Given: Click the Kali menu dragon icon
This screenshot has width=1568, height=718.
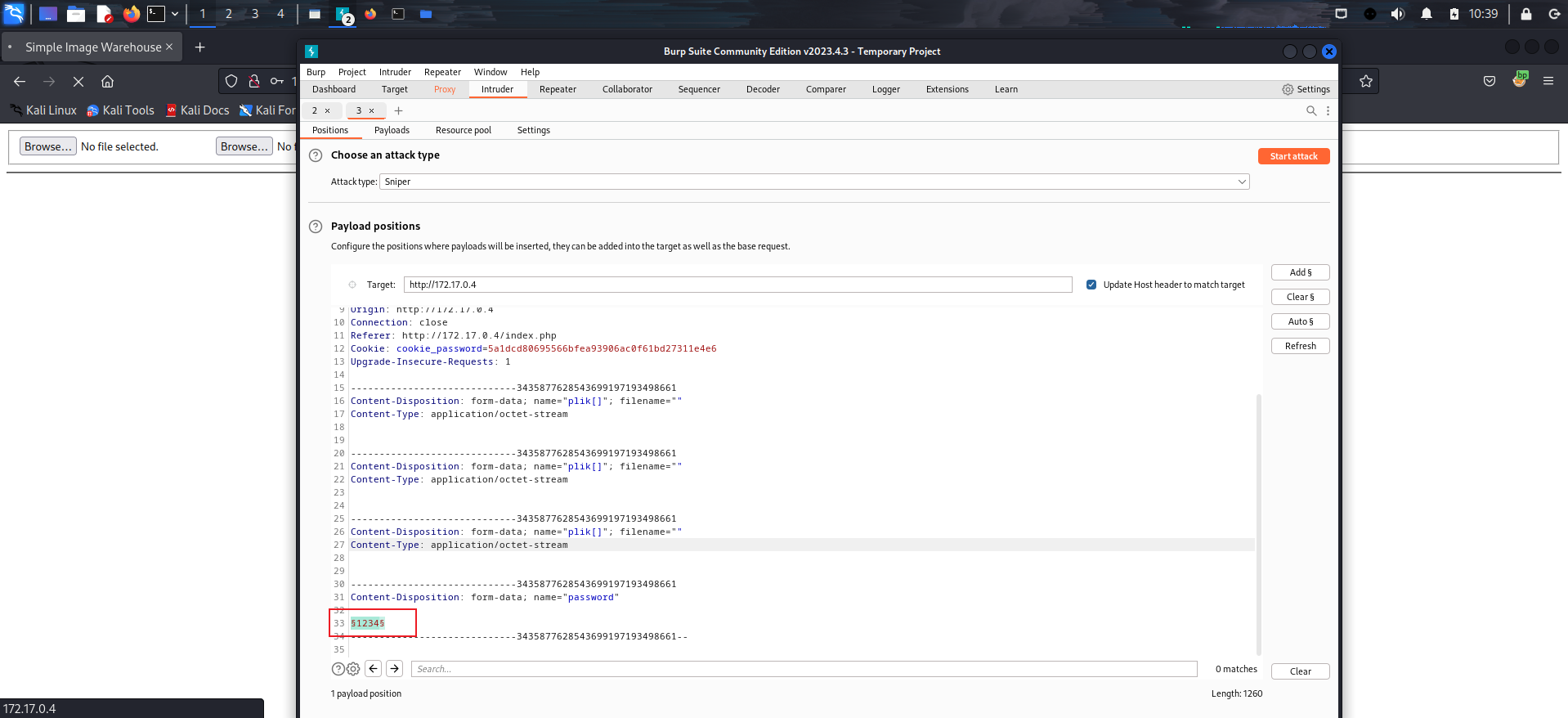Looking at the screenshot, I should pos(14,13).
